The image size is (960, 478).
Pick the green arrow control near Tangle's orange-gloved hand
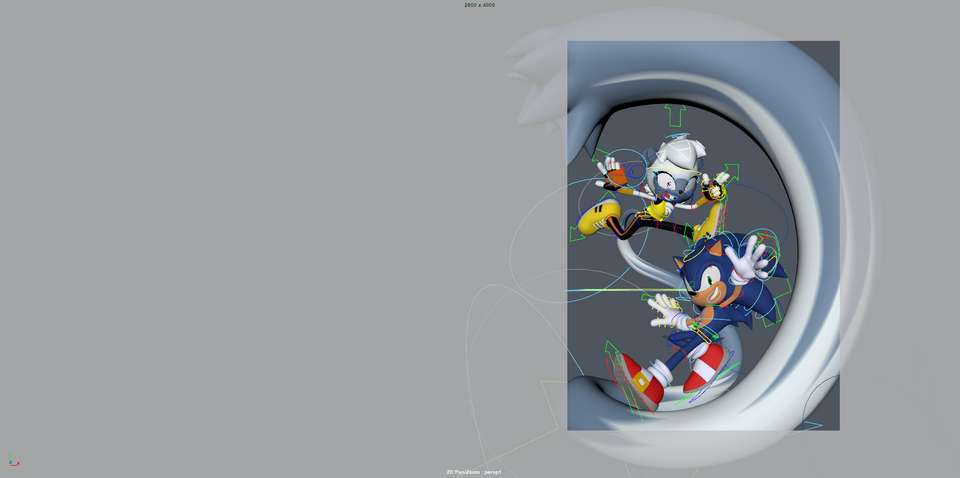[600, 158]
